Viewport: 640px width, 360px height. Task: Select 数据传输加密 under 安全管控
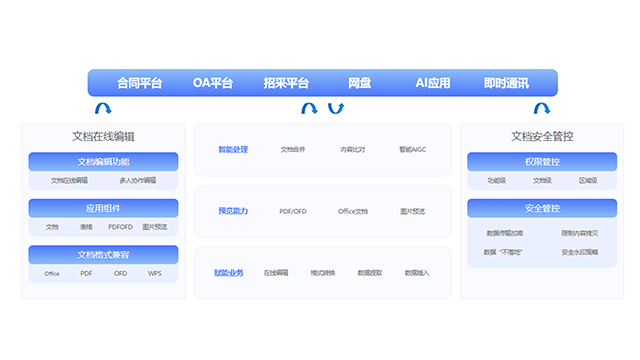pyautogui.click(x=505, y=233)
